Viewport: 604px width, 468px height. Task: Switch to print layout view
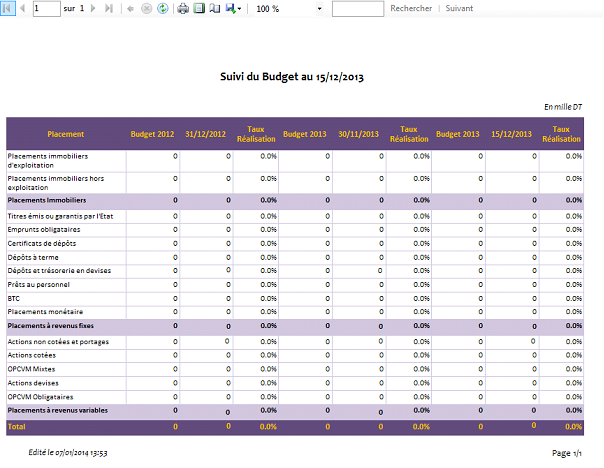pos(199,8)
